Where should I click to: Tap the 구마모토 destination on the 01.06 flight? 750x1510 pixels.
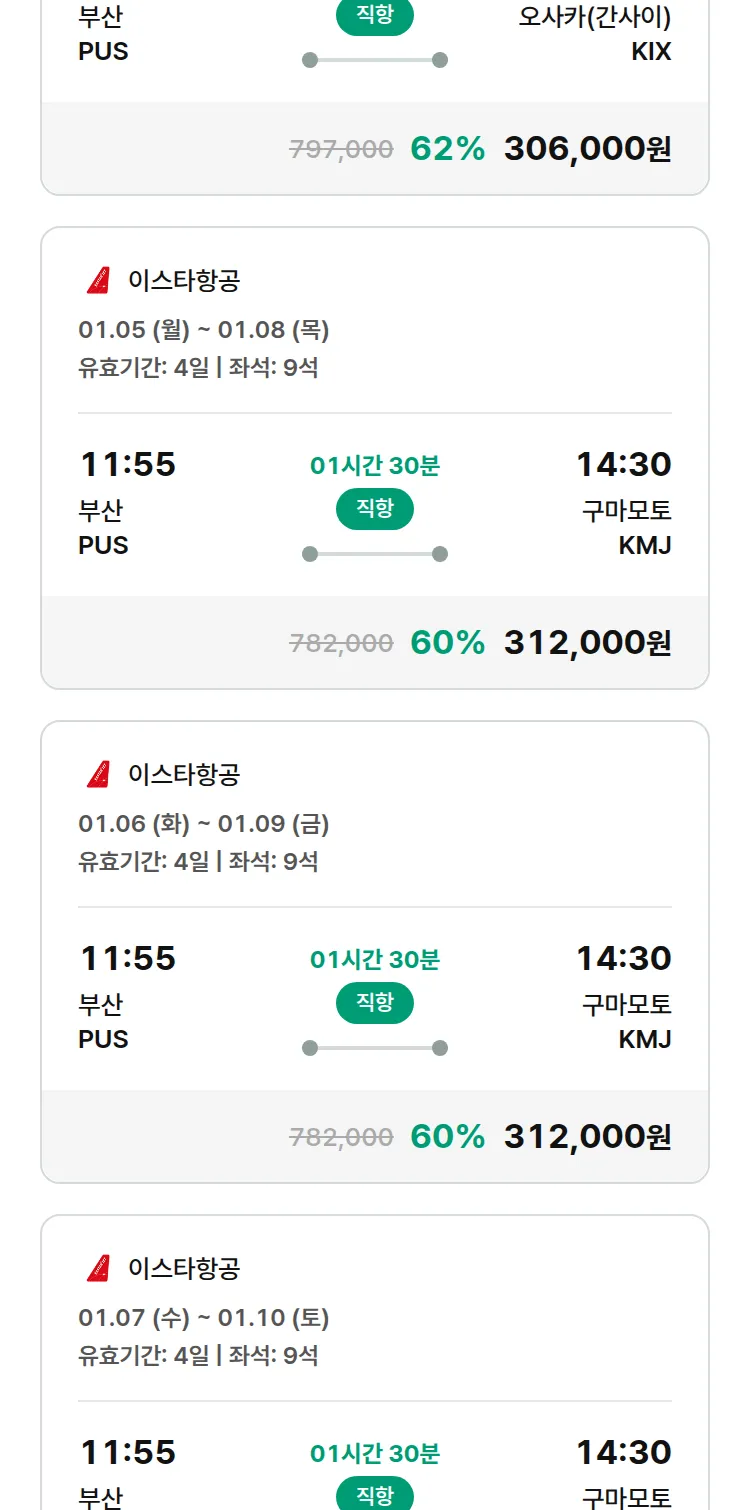627,1004
